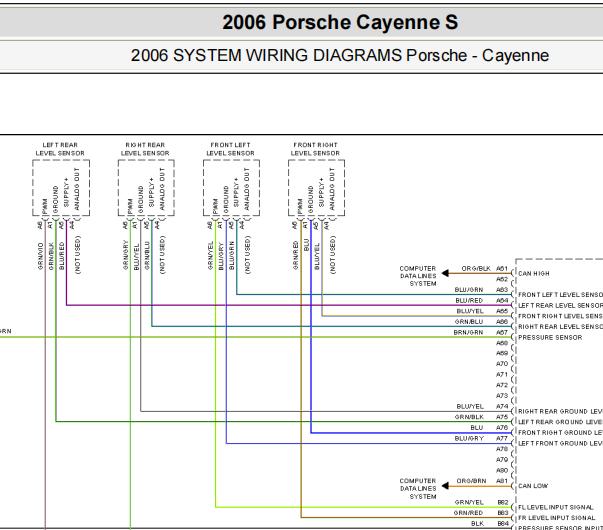Viewport: 603px width, 530px height.
Task: Select the Left Rear Level Sensor box
Action: (61, 188)
